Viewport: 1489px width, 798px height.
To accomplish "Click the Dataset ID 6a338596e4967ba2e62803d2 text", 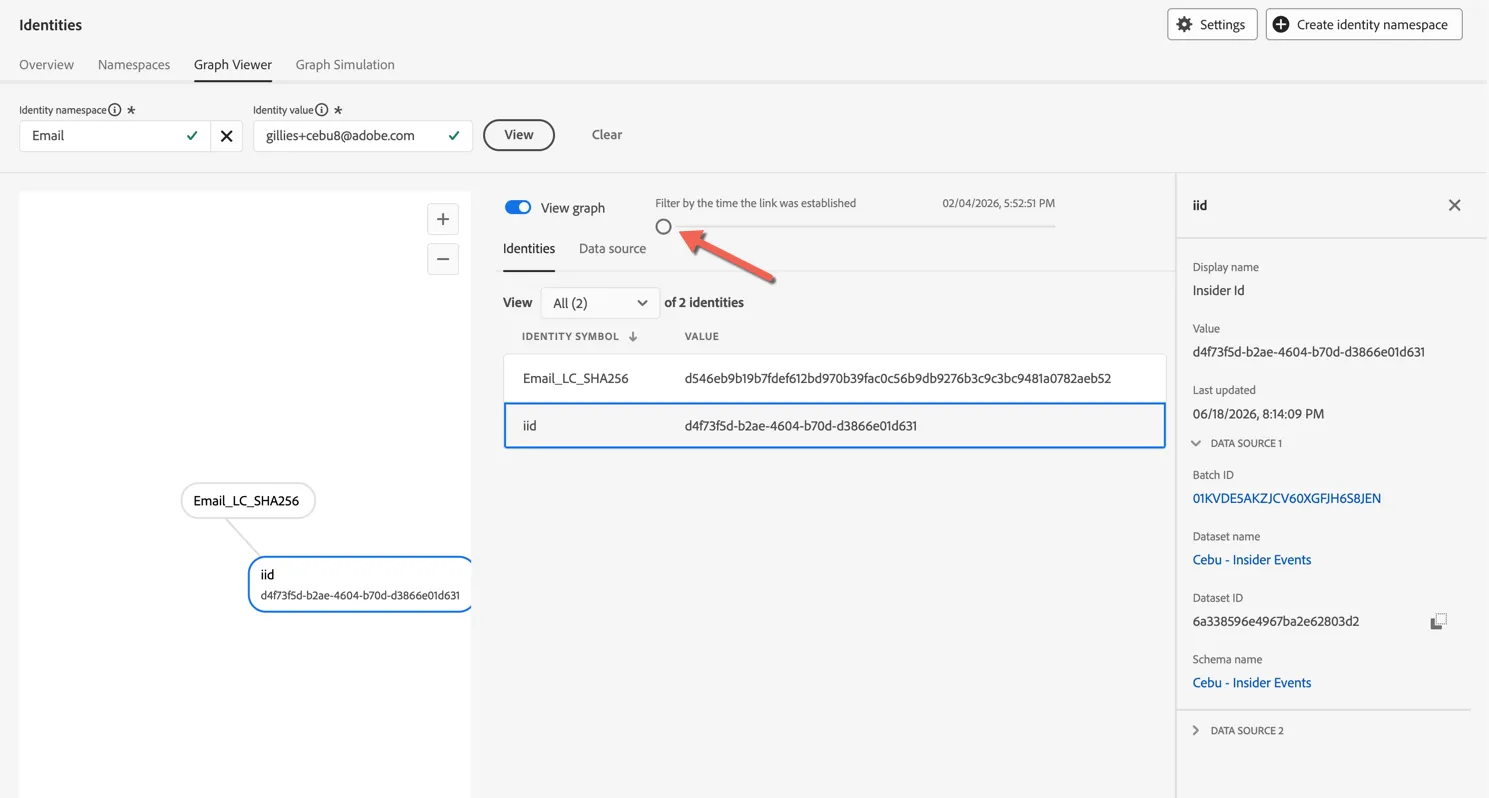I will coord(1276,622).
